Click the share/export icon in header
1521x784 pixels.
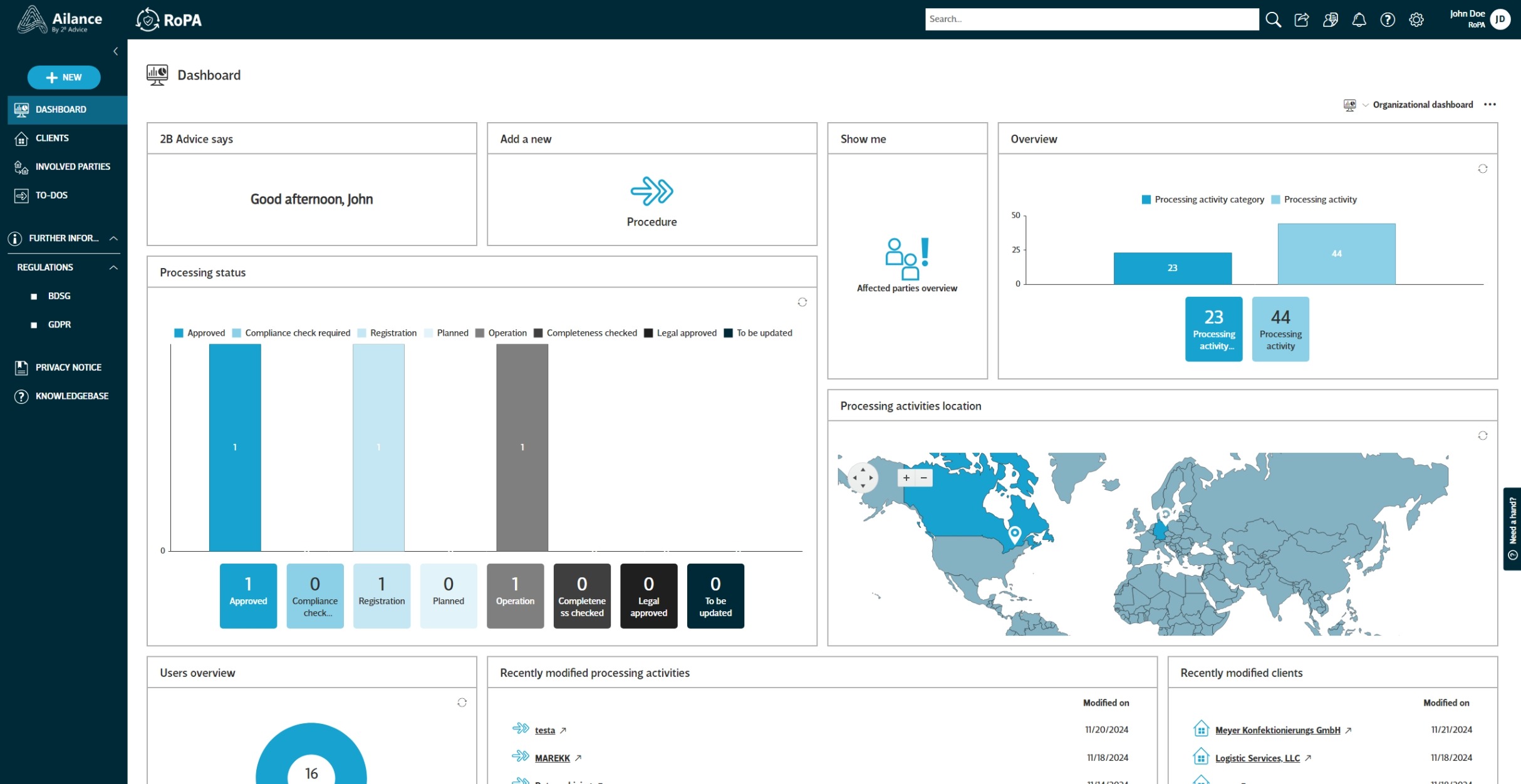click(x=1301, y=20)
